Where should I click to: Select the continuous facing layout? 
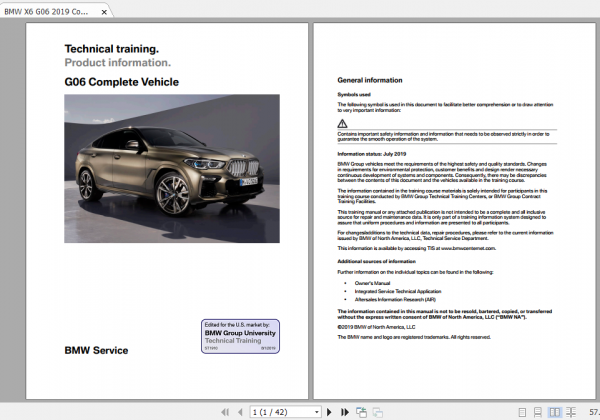[571, 412]
